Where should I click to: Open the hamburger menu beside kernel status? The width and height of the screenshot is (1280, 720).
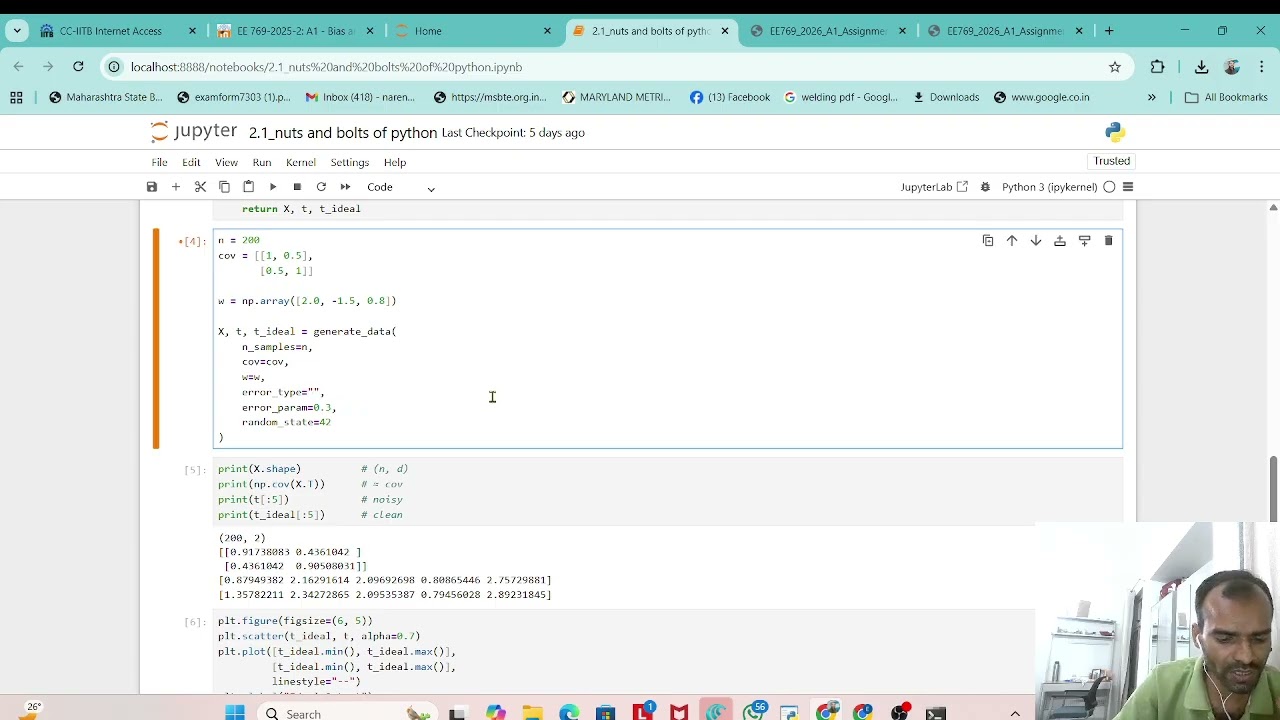click(1128, 187)
